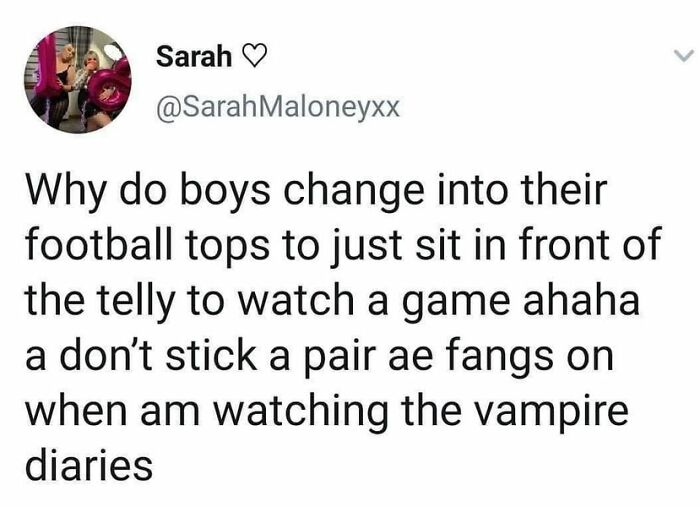Click the @SarahMaloneyxx handle
This screenshot has width=700, height=507.
[x=278, y=107]
